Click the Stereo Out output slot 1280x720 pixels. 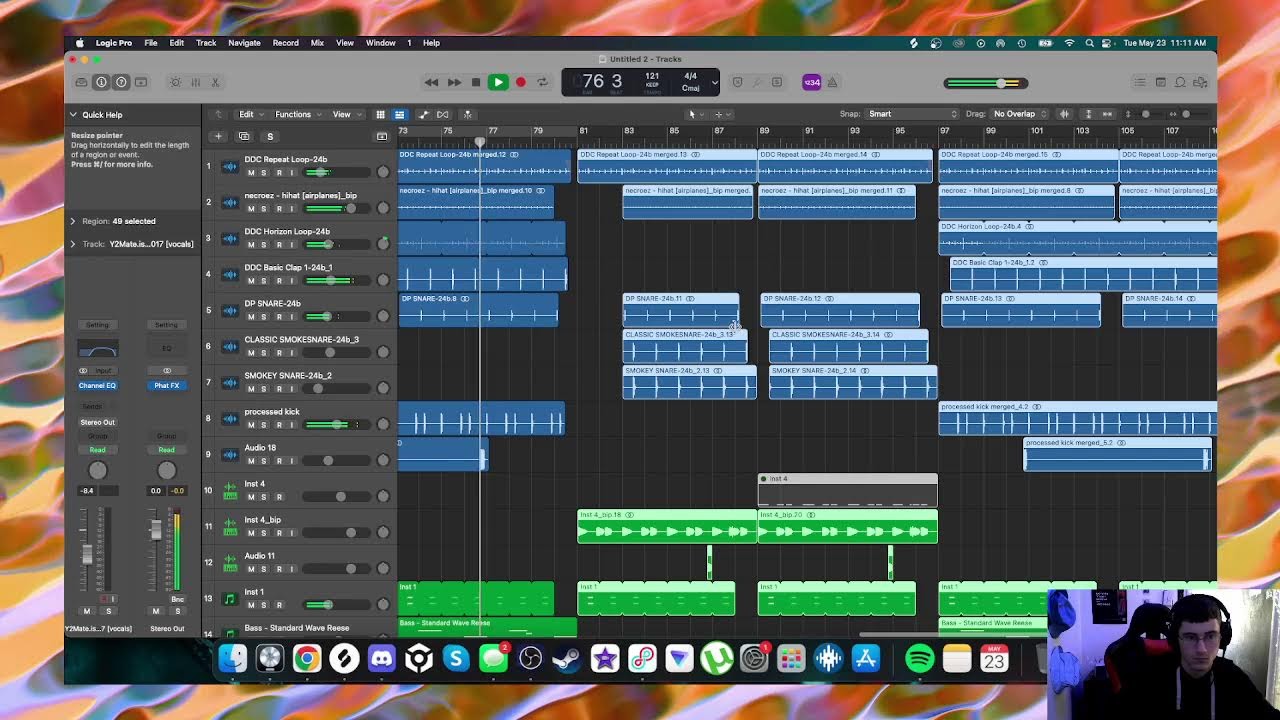97,422
